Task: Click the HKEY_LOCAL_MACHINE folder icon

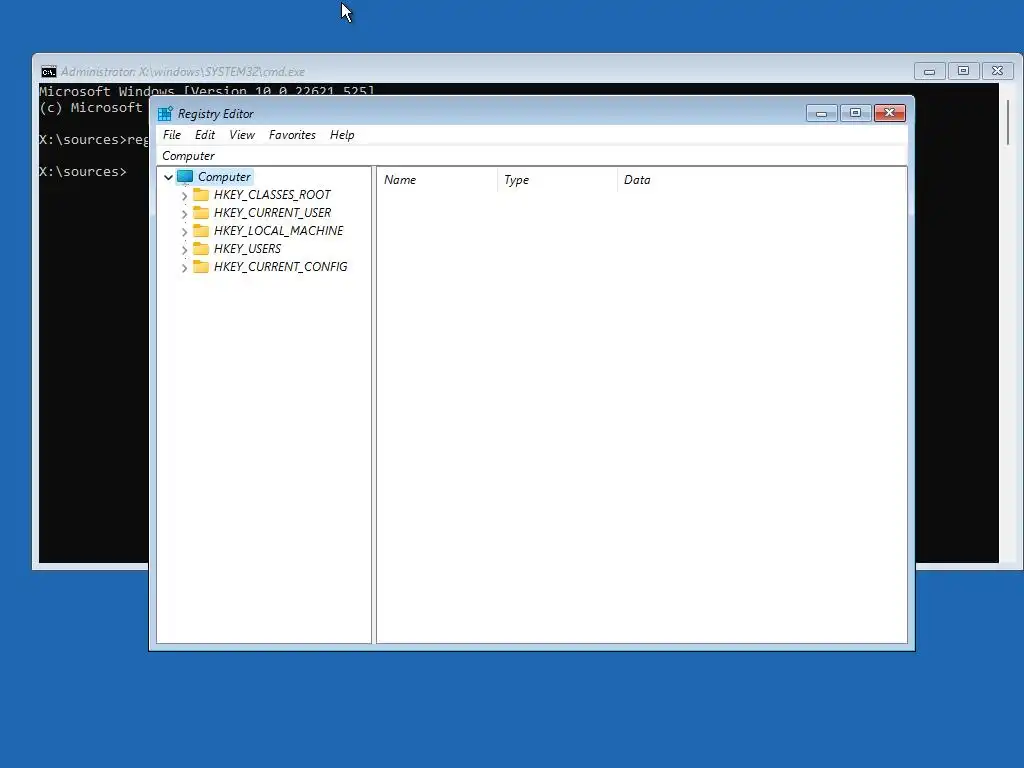Action: 201,231
